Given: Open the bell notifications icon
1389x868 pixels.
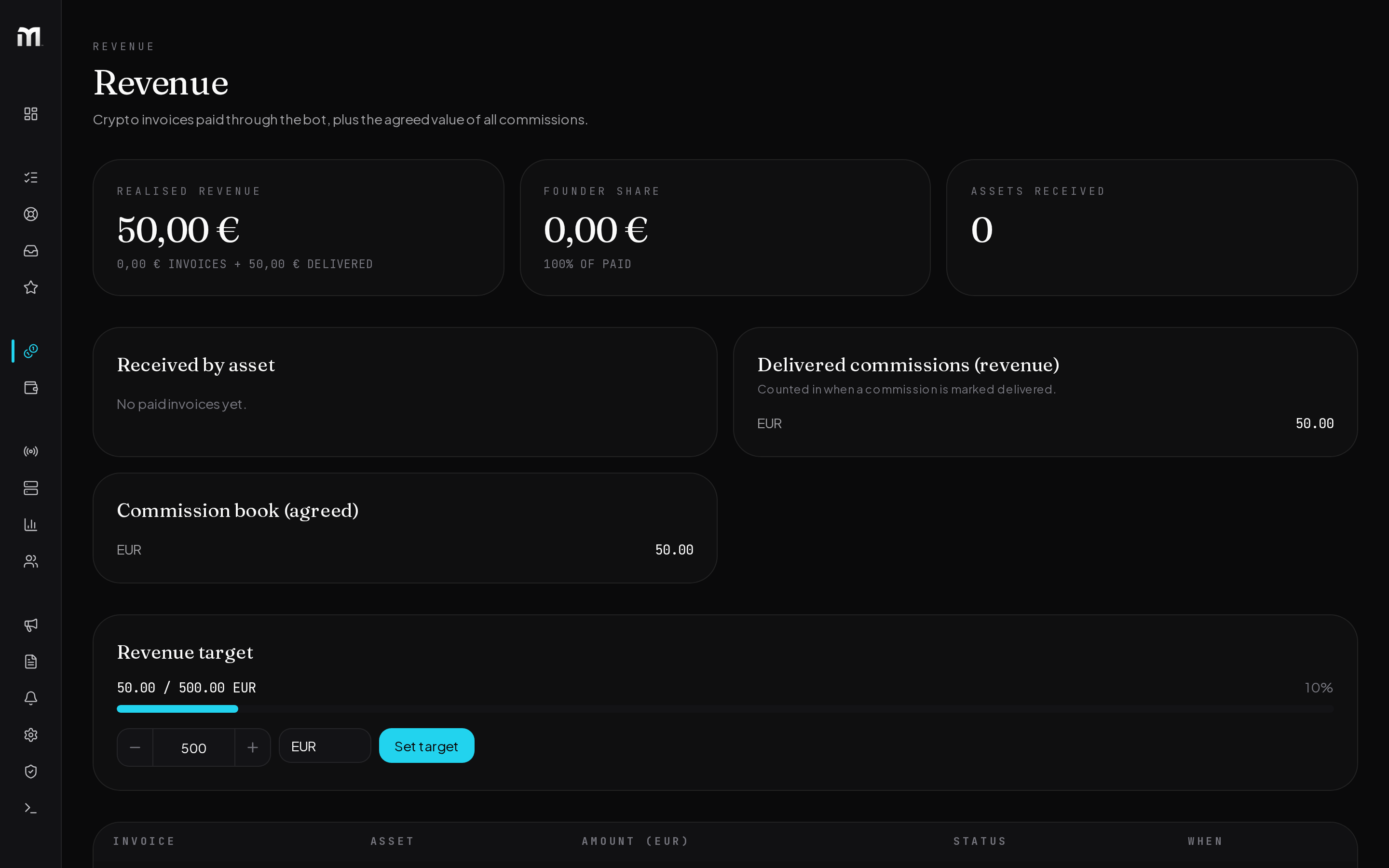Looking at the screenshot, I should (x=31, y=698).
